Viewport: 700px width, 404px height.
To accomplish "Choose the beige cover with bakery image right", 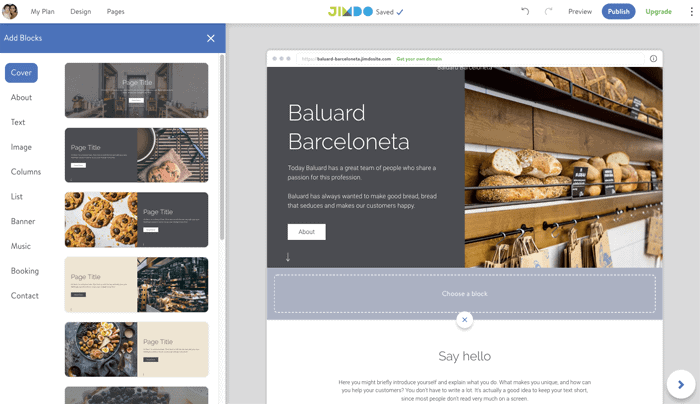I will pos(137,284).
